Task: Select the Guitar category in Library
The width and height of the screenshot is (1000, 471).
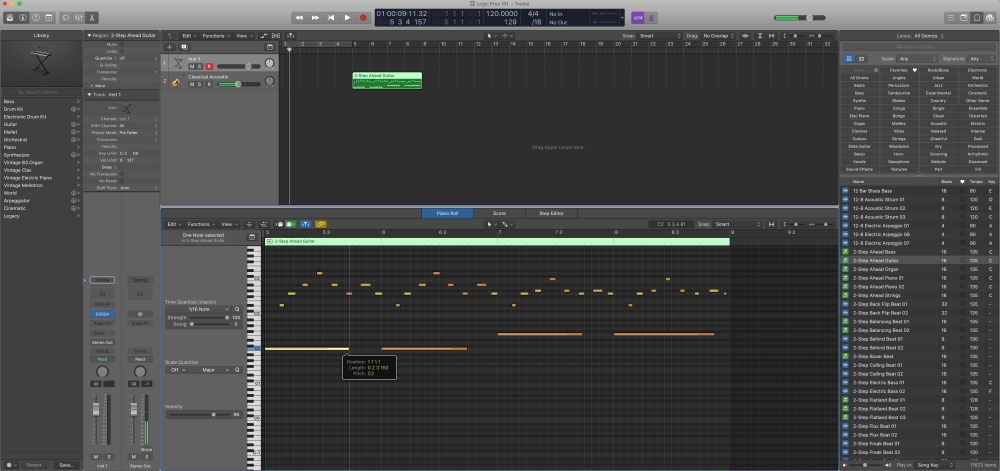Action: coord(9,123)
